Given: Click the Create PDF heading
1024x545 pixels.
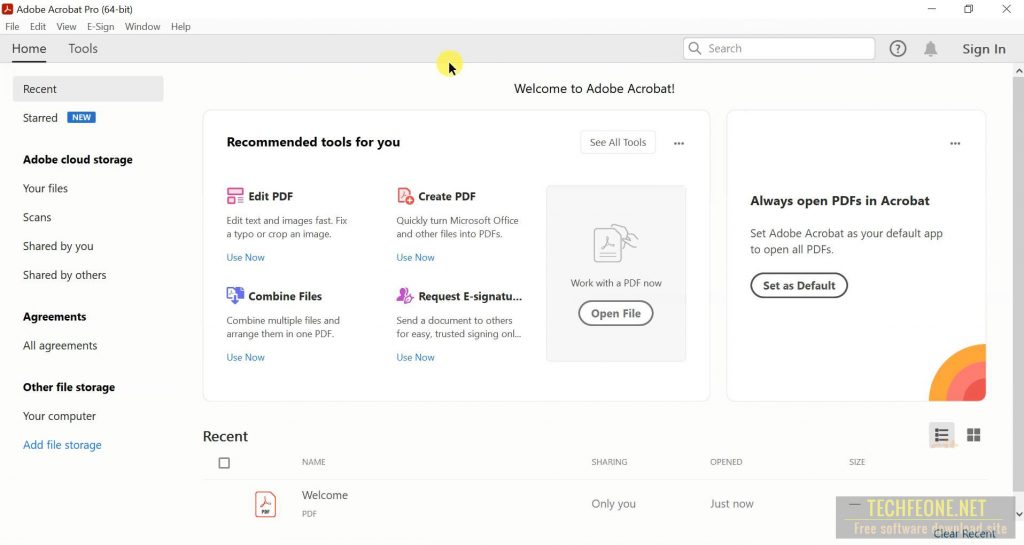Looking at the screenshot, I should click(x=447, y=196).
